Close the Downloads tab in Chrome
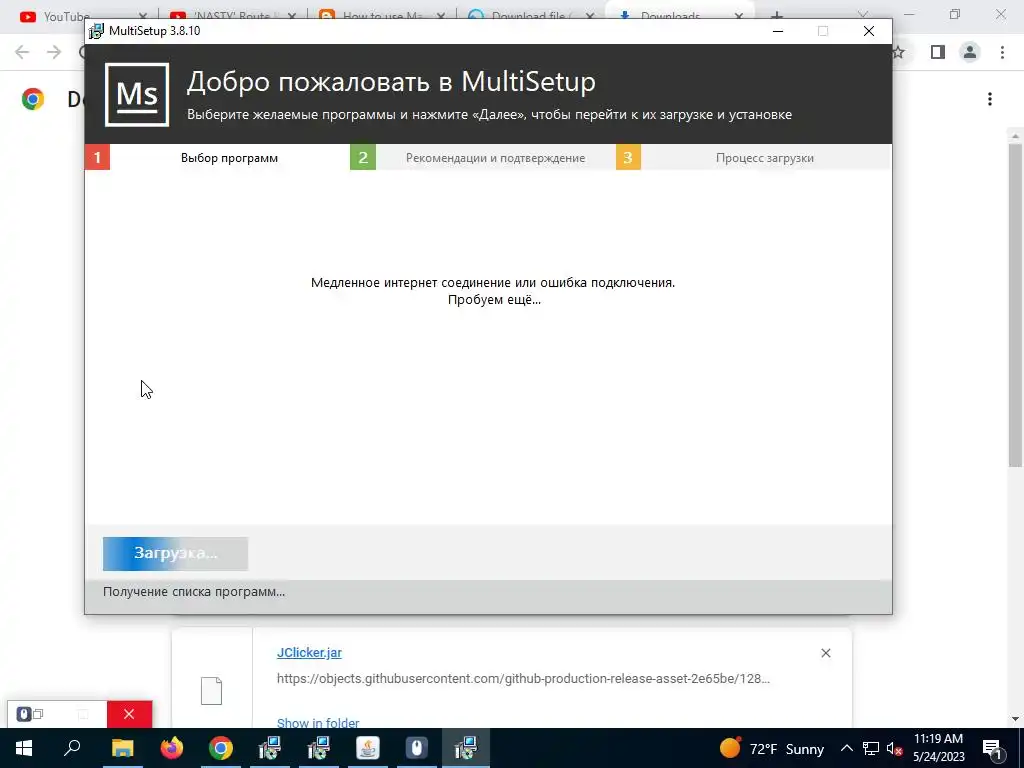The width and height of the screenshot is (1024, 768). [739, 16]
